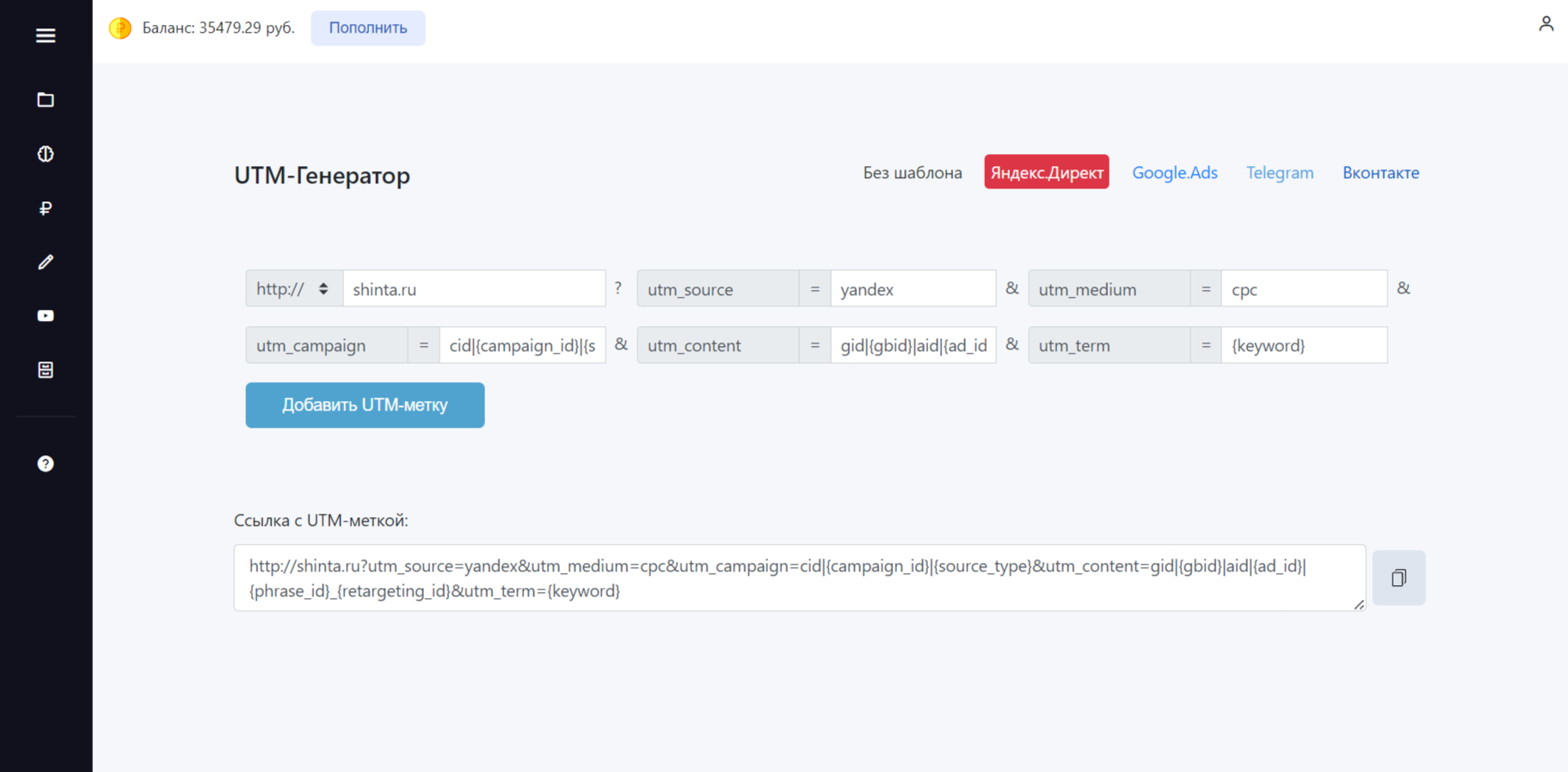This screenshot has height=772, width=1568.
Task: Open the video icon in sidebar
Action: pos(46,316)
